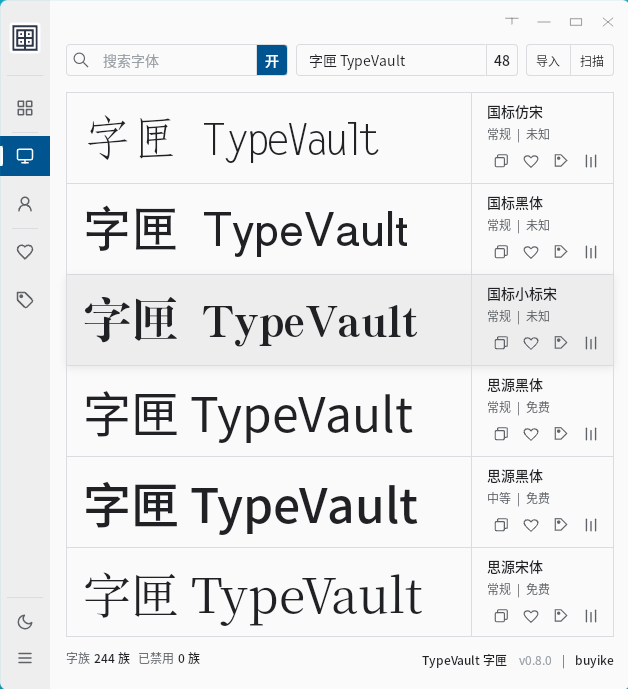
Task: Open the all fonts grid view in sidebar
Action: 25,108
